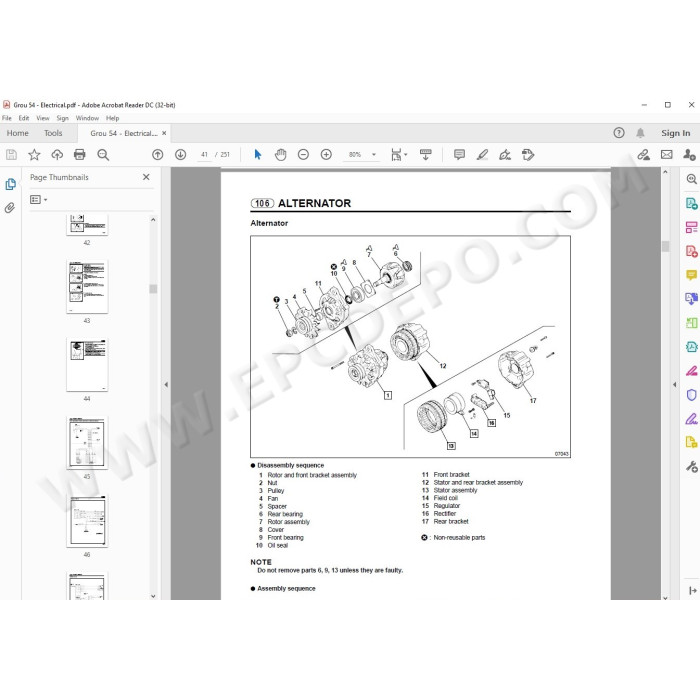Toggle the scrolling read mode icon
This screenshot has height=700, width=700.
425,155
